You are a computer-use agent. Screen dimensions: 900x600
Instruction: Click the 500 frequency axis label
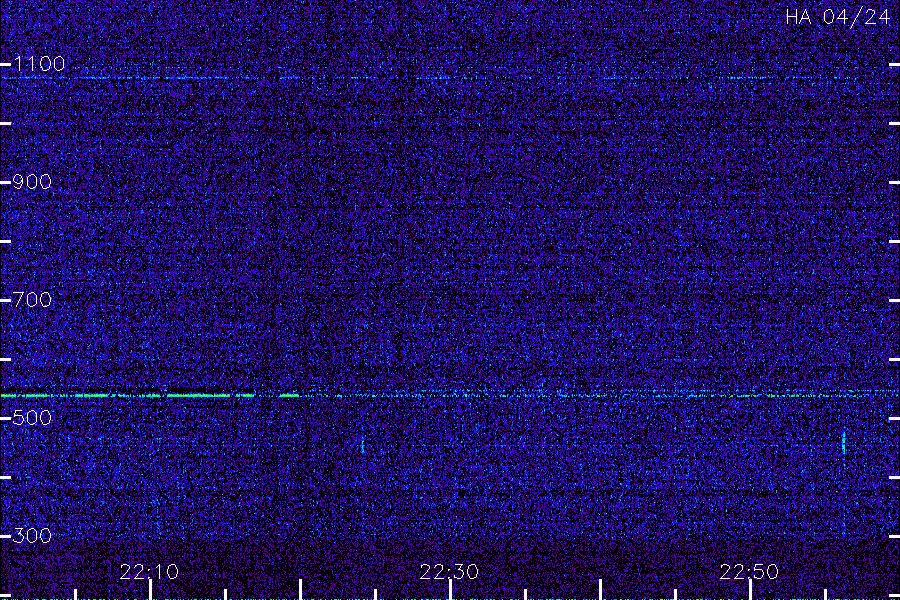click(x=32, y=417)
